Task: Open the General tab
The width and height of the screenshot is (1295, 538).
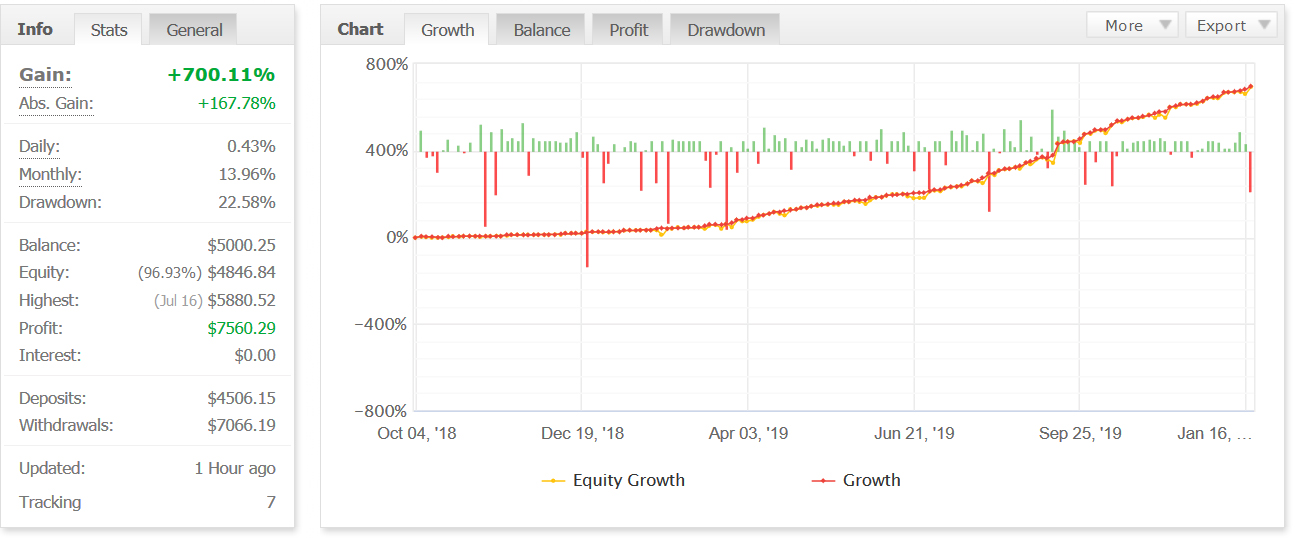Action: (194, 30)
